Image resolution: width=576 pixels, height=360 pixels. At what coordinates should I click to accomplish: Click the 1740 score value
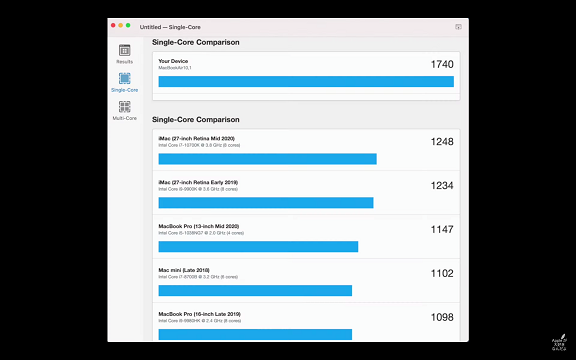tap(442, 64)
